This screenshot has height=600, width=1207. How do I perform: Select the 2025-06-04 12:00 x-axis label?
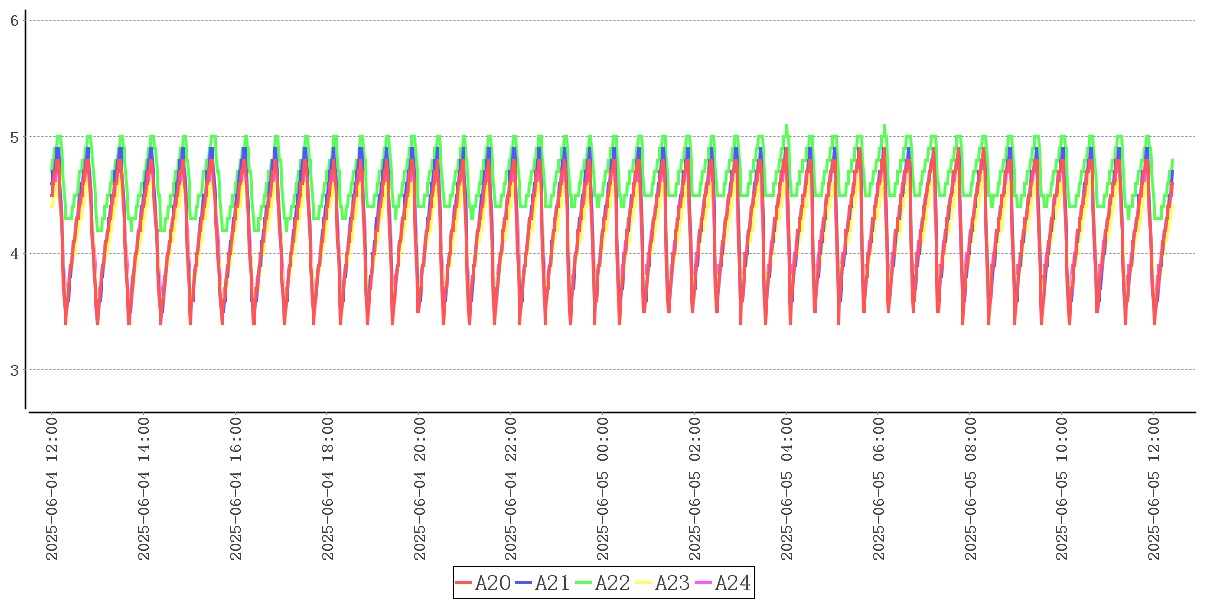[x=52, y=489]
